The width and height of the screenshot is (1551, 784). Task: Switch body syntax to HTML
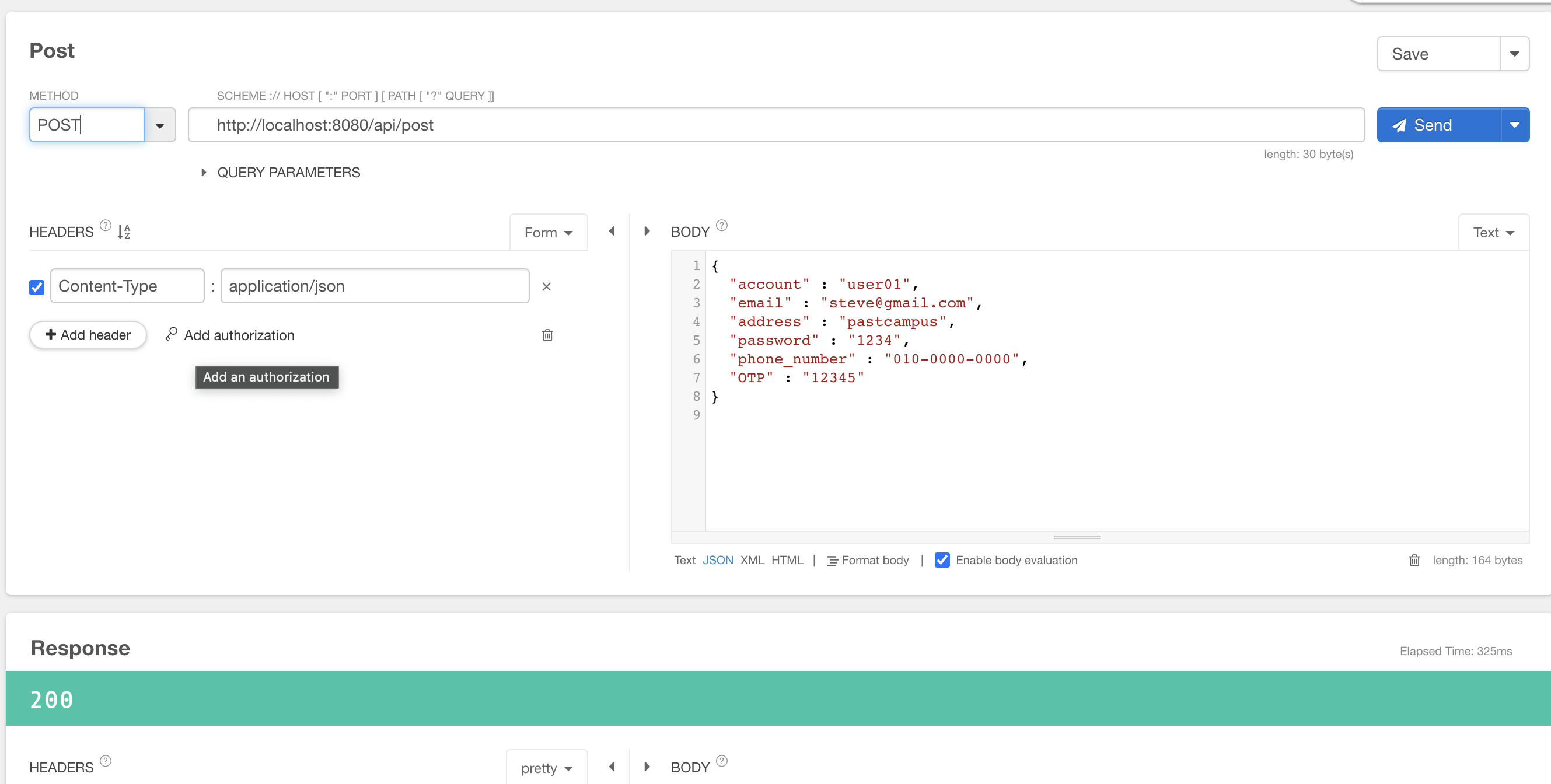(787, 560)
